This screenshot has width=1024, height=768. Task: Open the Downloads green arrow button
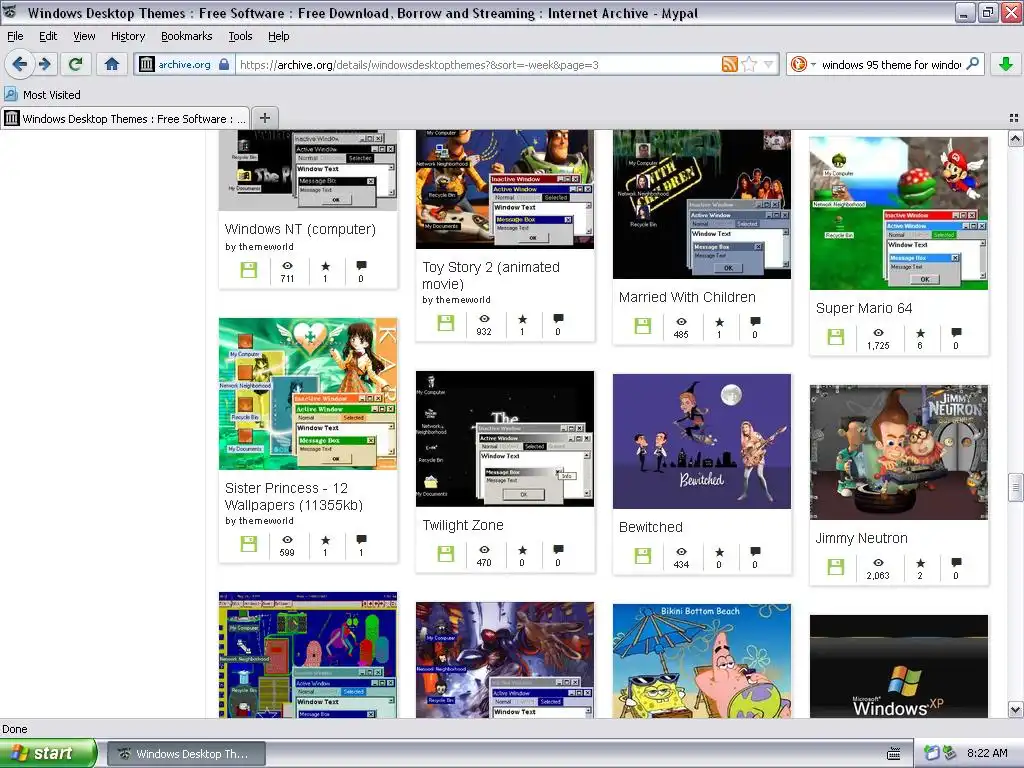[x=1006, y=64]
